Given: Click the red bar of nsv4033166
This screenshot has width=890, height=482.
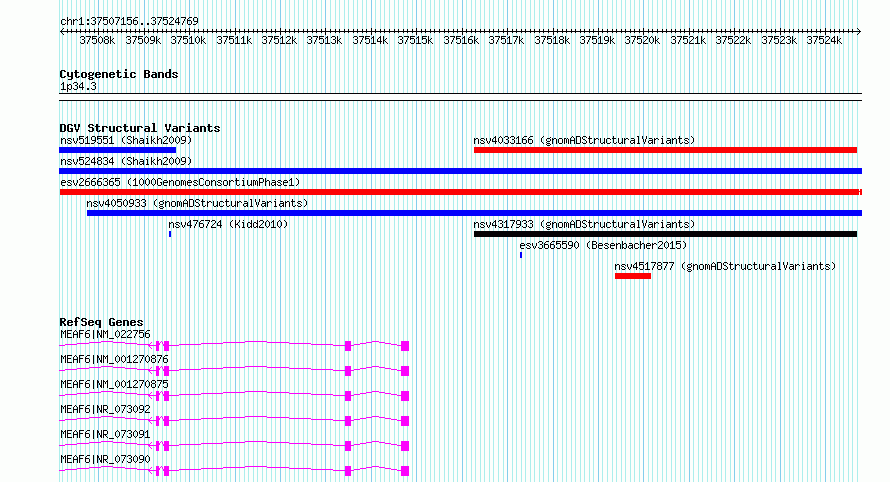Looking at the screenshot, I should tap(665, 150).
